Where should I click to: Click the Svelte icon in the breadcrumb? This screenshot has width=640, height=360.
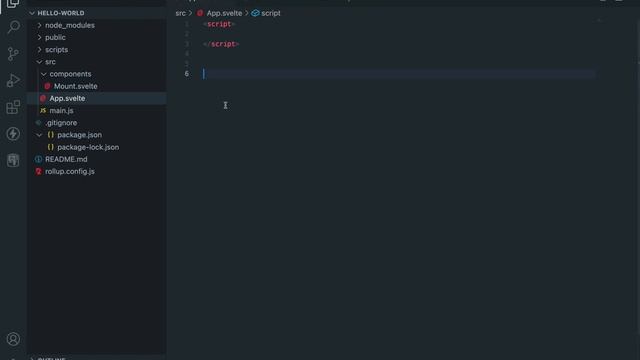pos(200,13)
